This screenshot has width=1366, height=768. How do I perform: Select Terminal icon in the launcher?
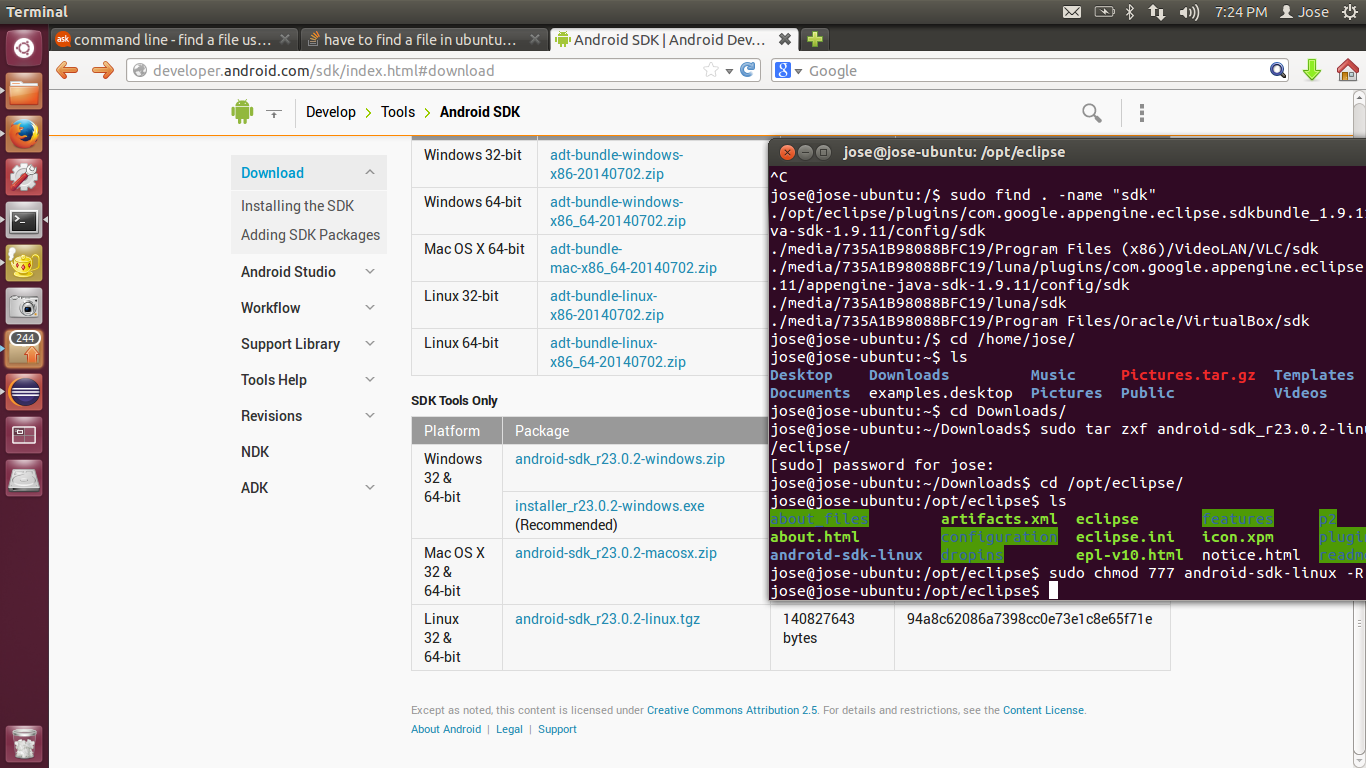pos(24,220)
